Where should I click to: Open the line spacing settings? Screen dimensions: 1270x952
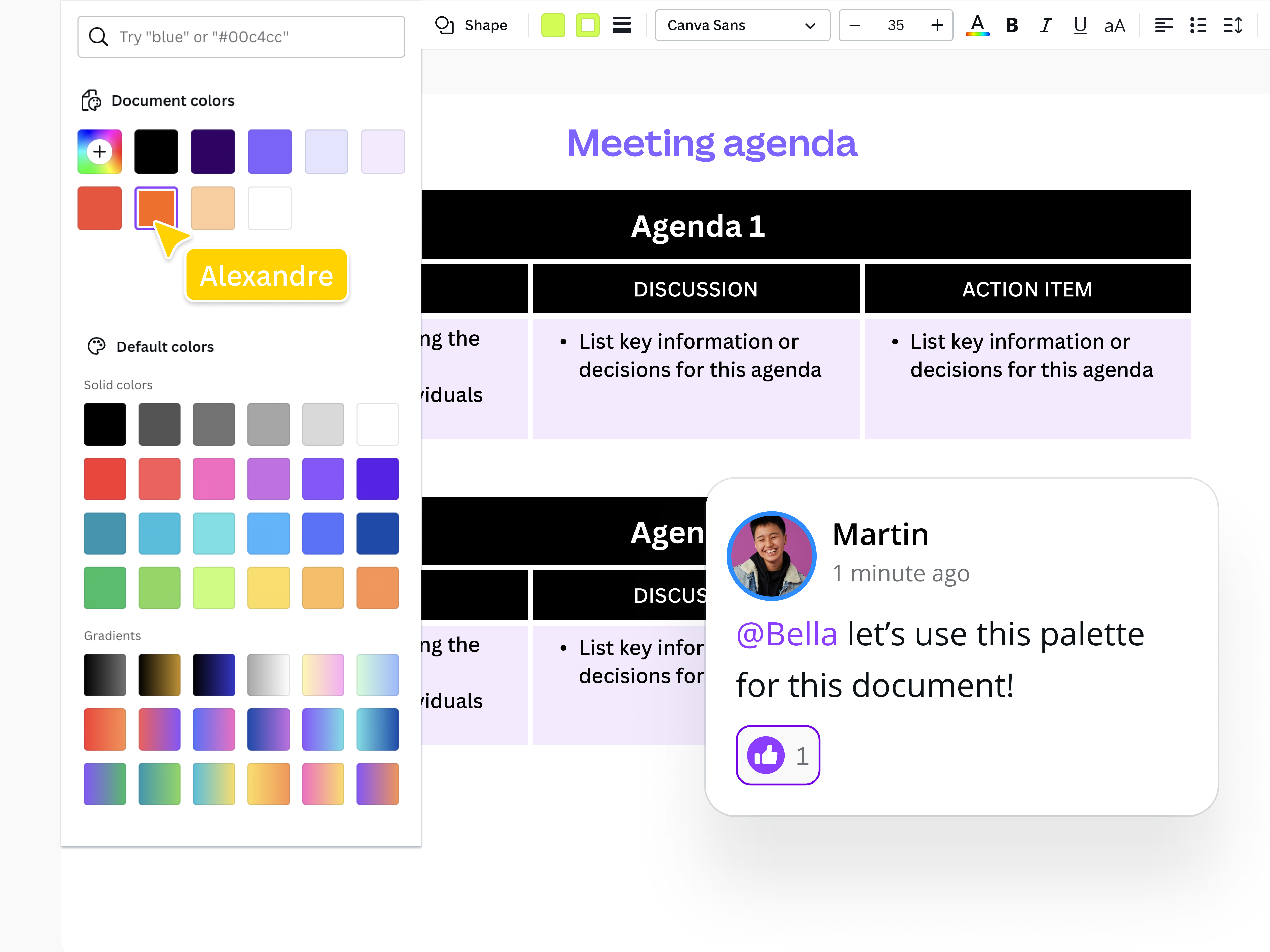[1232, 25]
